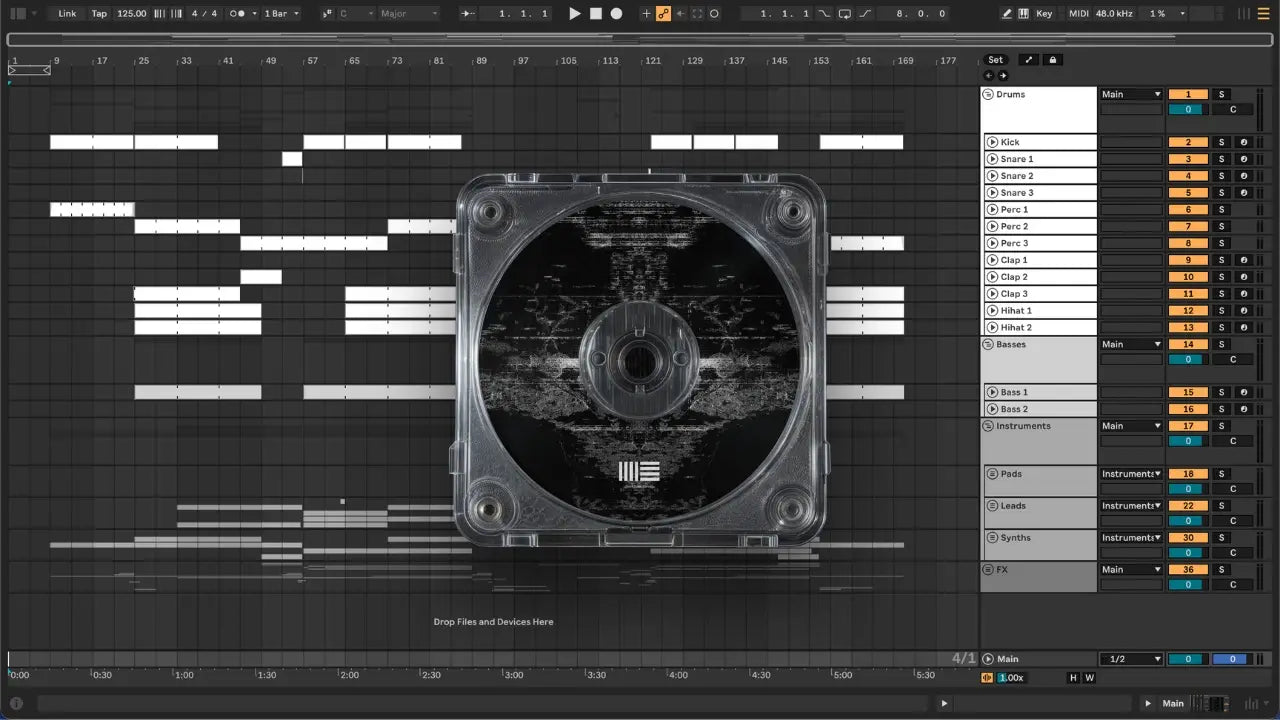Unfold the Kick track

point(992,142)
